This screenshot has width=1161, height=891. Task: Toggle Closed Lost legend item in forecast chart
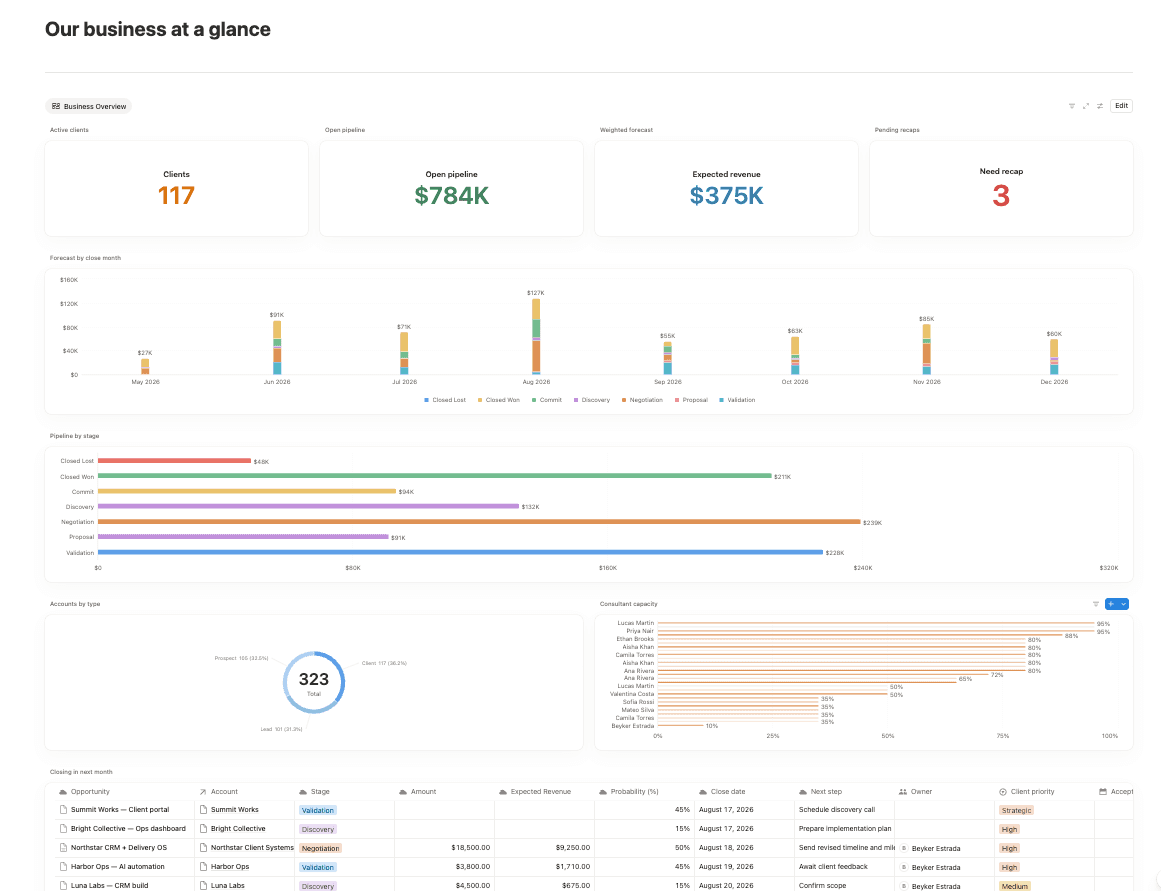click(445, 400)
